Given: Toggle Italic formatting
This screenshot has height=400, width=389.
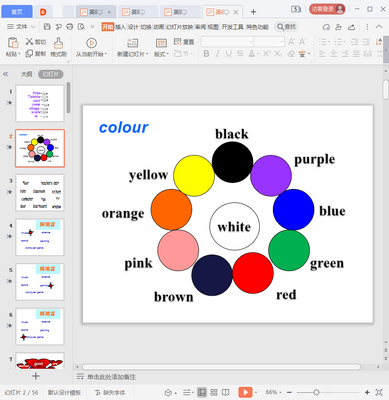Looking at the screenshot, I should pos(217,53).
